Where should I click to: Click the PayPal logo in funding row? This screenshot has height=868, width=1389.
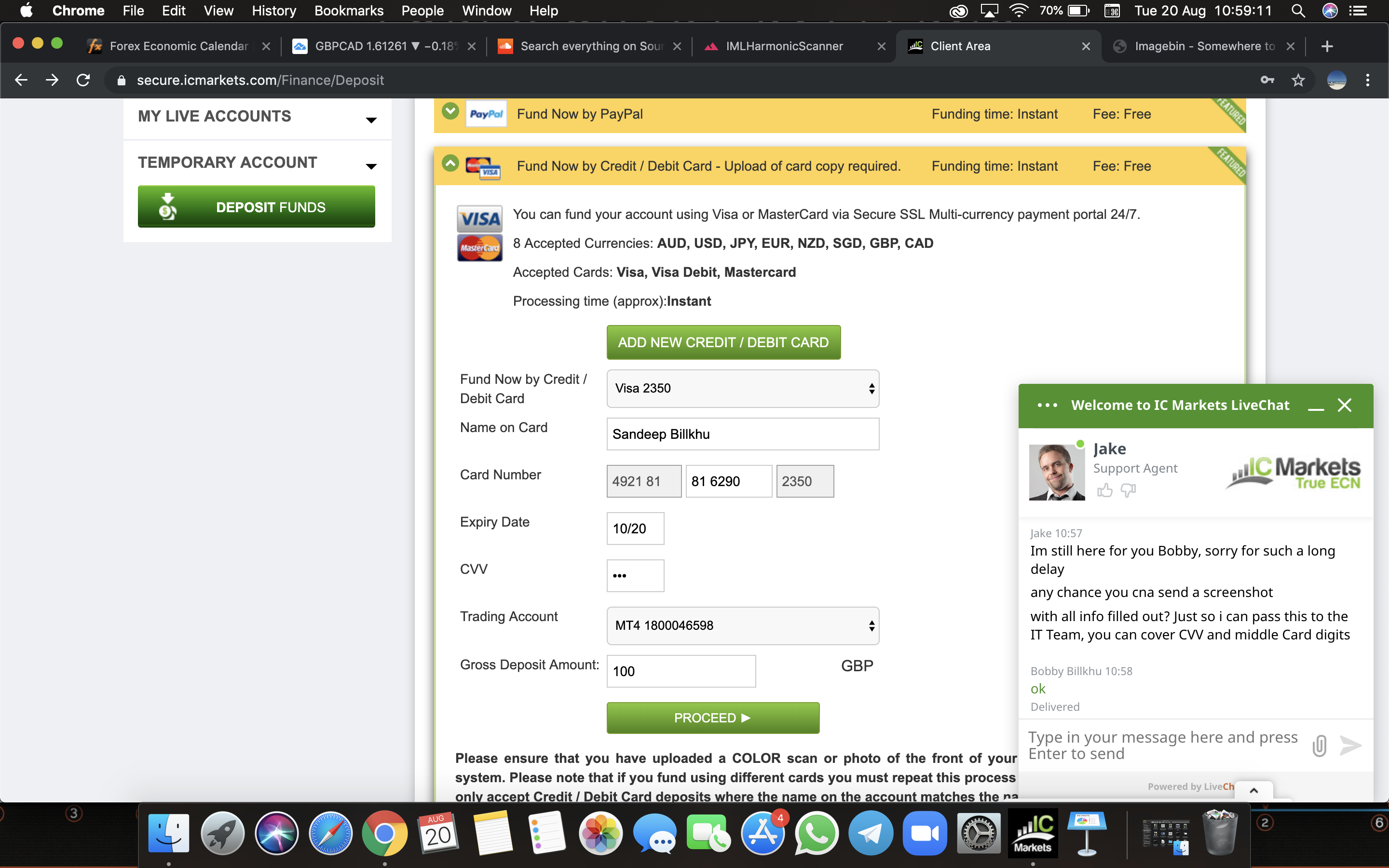[x=486, y=114]
